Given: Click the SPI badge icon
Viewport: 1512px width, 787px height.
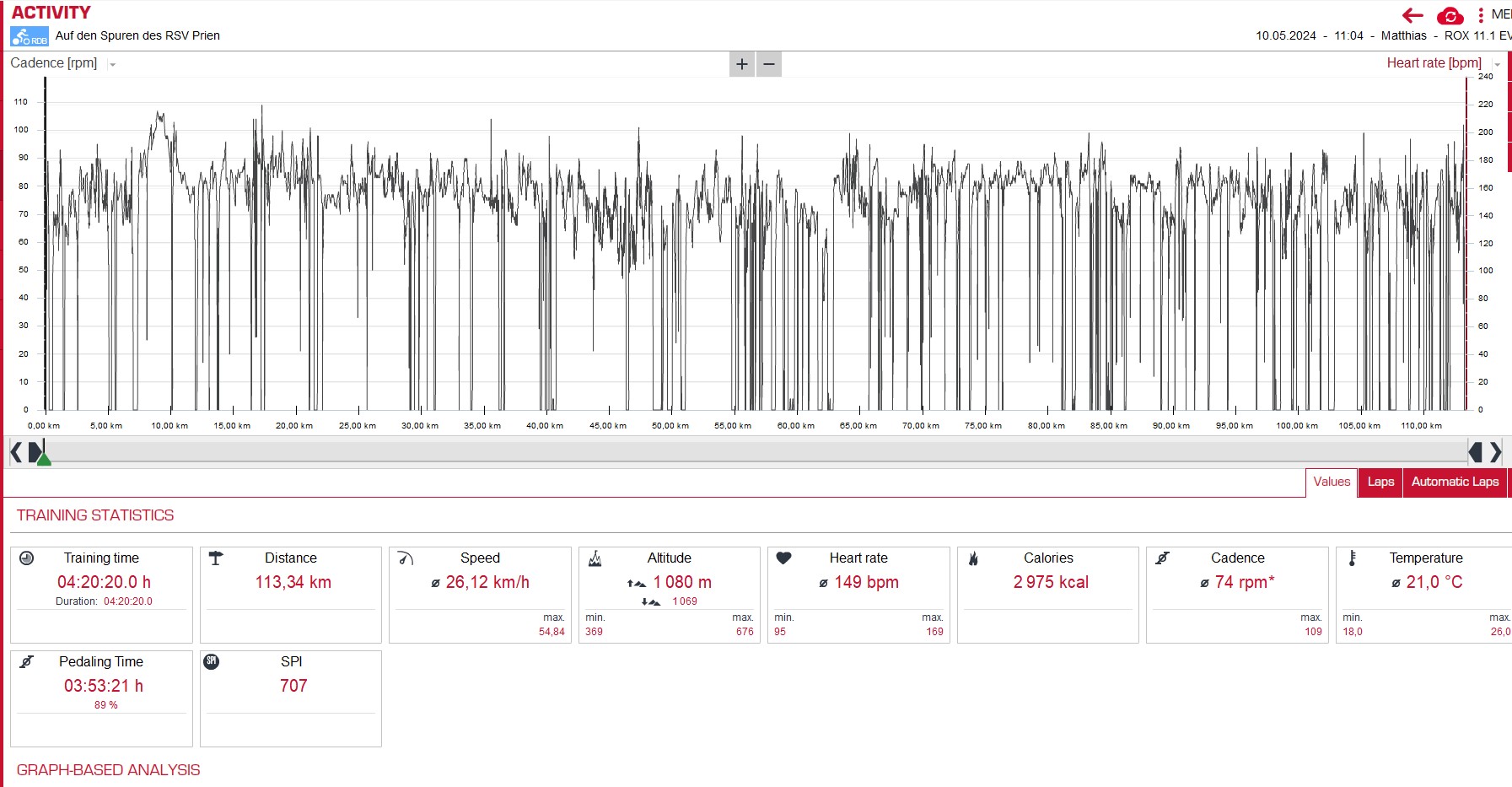Looking at the screenshot, I should [x=212, y=661].
